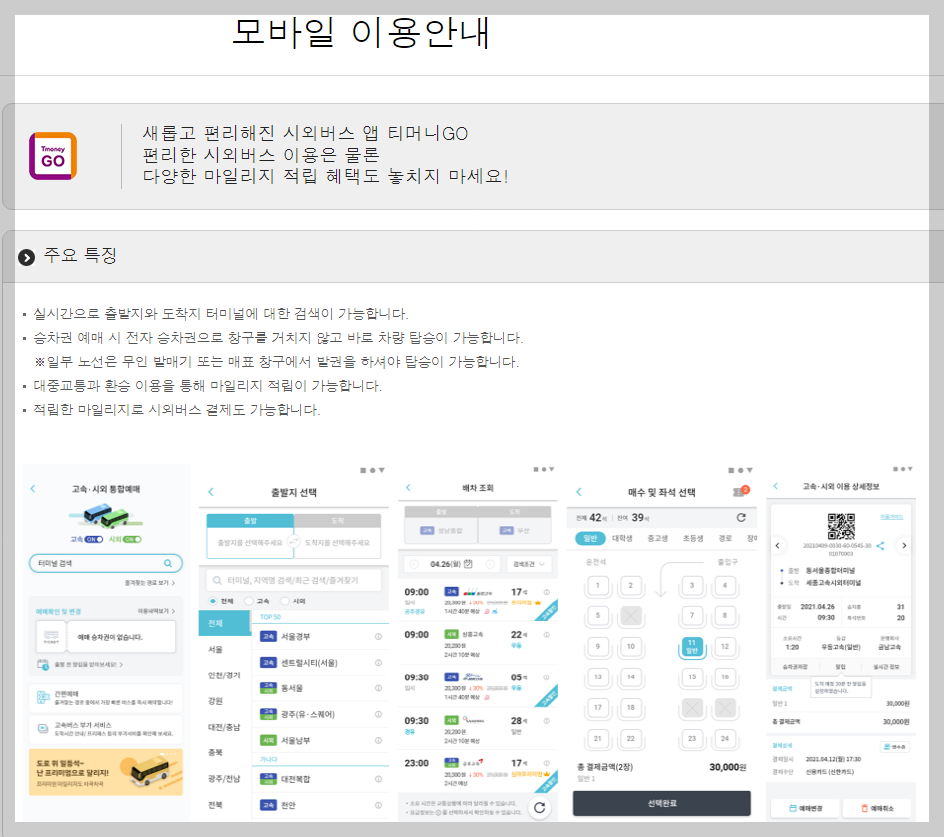
Task: Select the 출발 tab in 출발지 선택
Action: [x=250, y=520]
